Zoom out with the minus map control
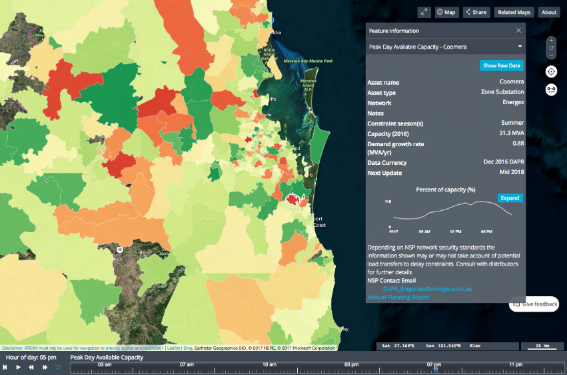 pos(551,55)
